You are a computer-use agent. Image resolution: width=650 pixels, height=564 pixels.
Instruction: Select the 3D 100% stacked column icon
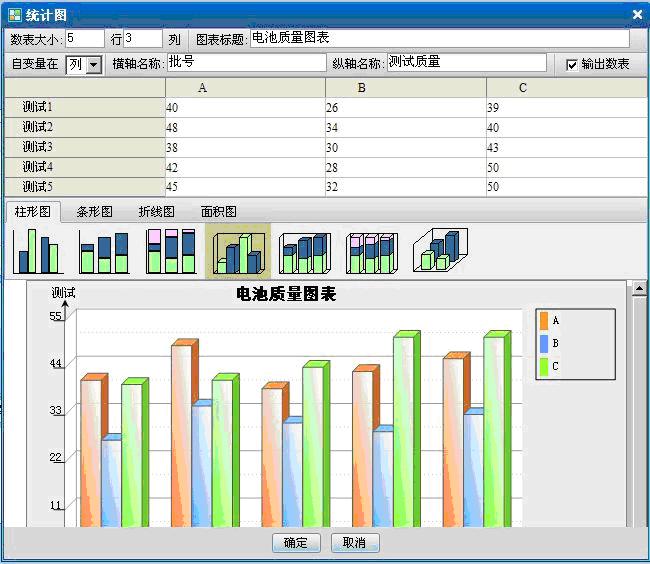pos(372,252)
